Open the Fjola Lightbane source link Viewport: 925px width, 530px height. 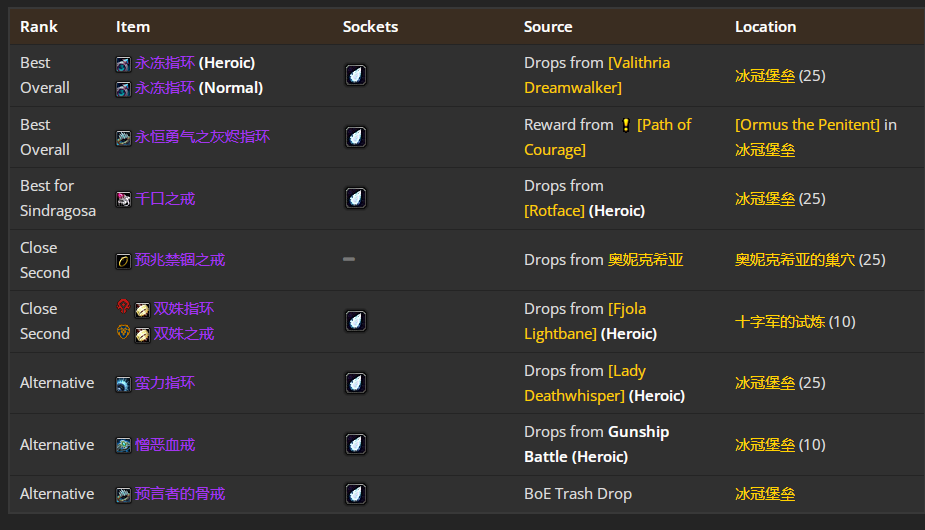(x=588, y=321)
